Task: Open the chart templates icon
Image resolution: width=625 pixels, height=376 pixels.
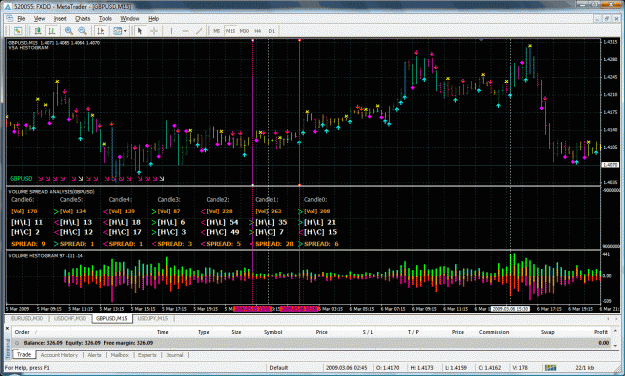Action: 117,31
